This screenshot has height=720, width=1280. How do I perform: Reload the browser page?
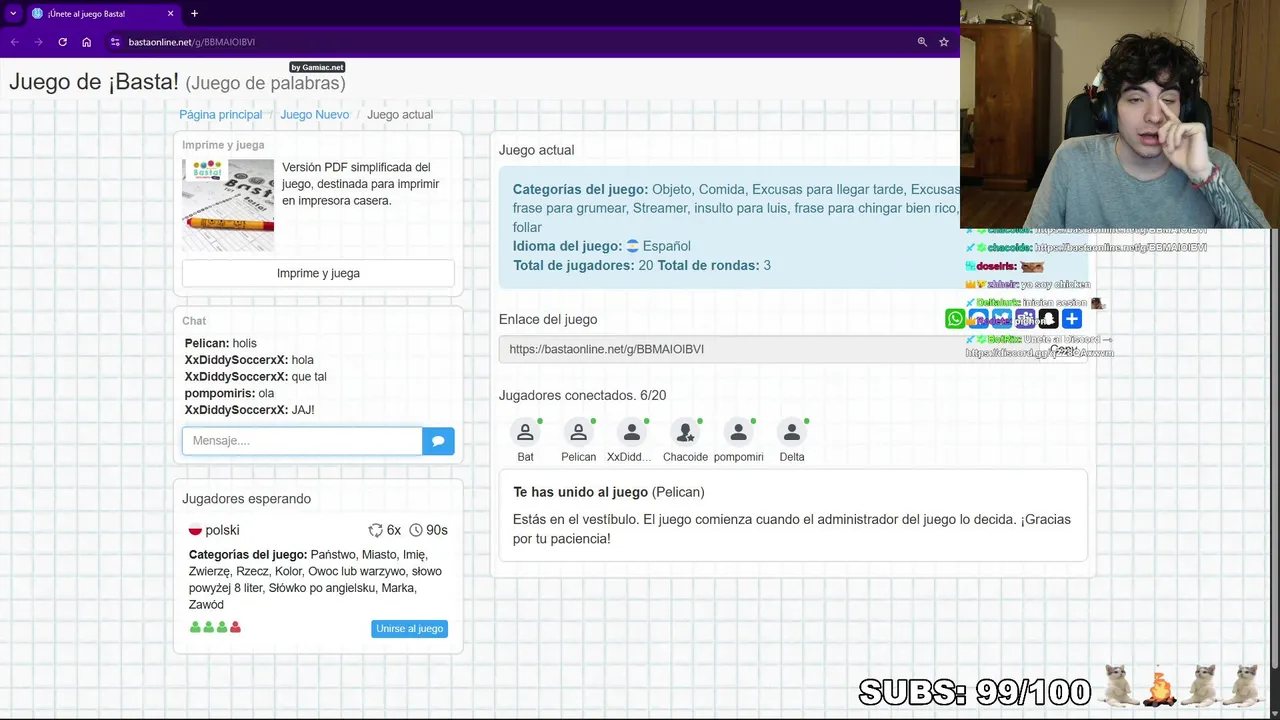pyautogui.click(x=62, y=42)
